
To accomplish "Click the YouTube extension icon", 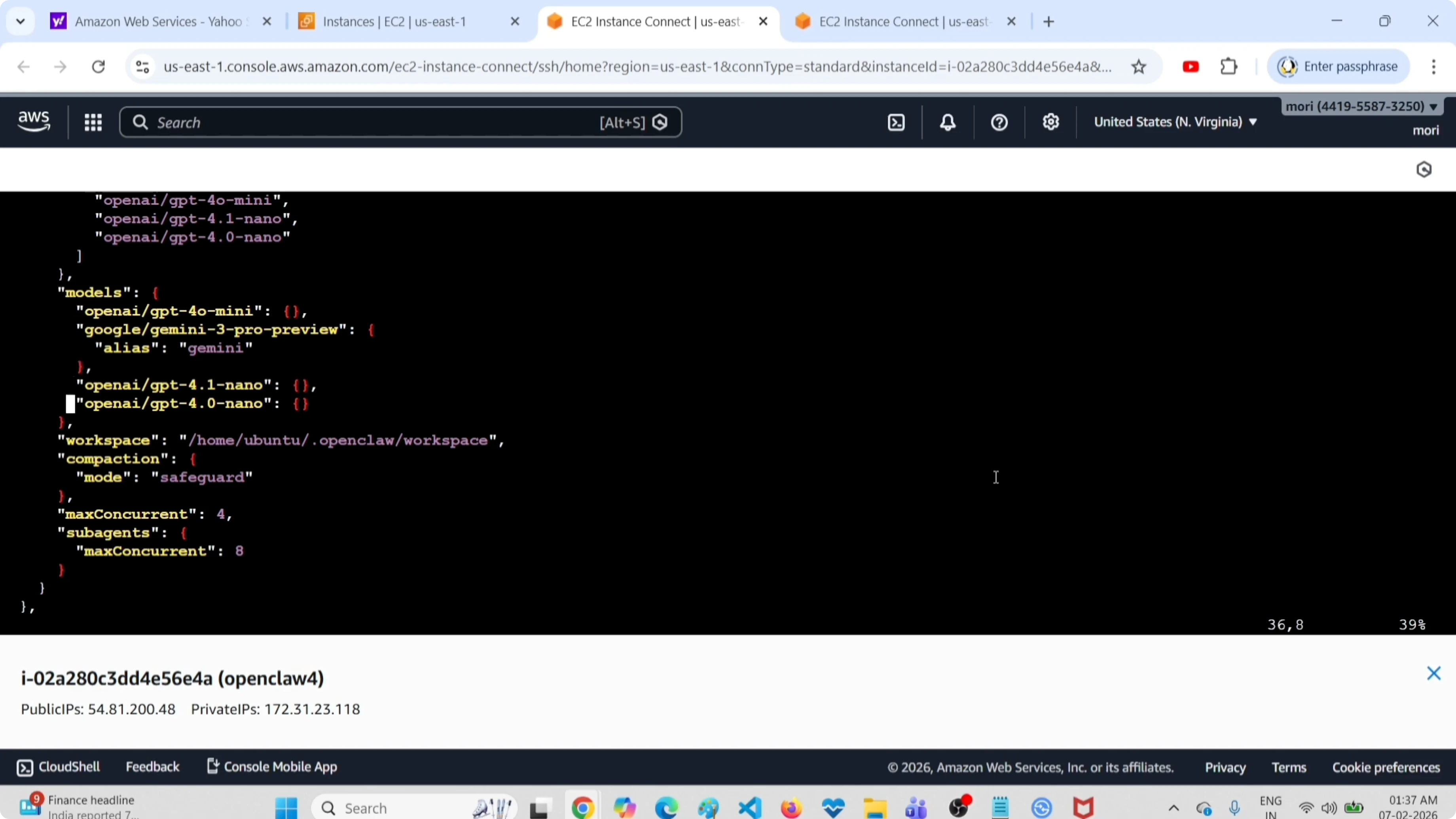I will (1191, 67).
